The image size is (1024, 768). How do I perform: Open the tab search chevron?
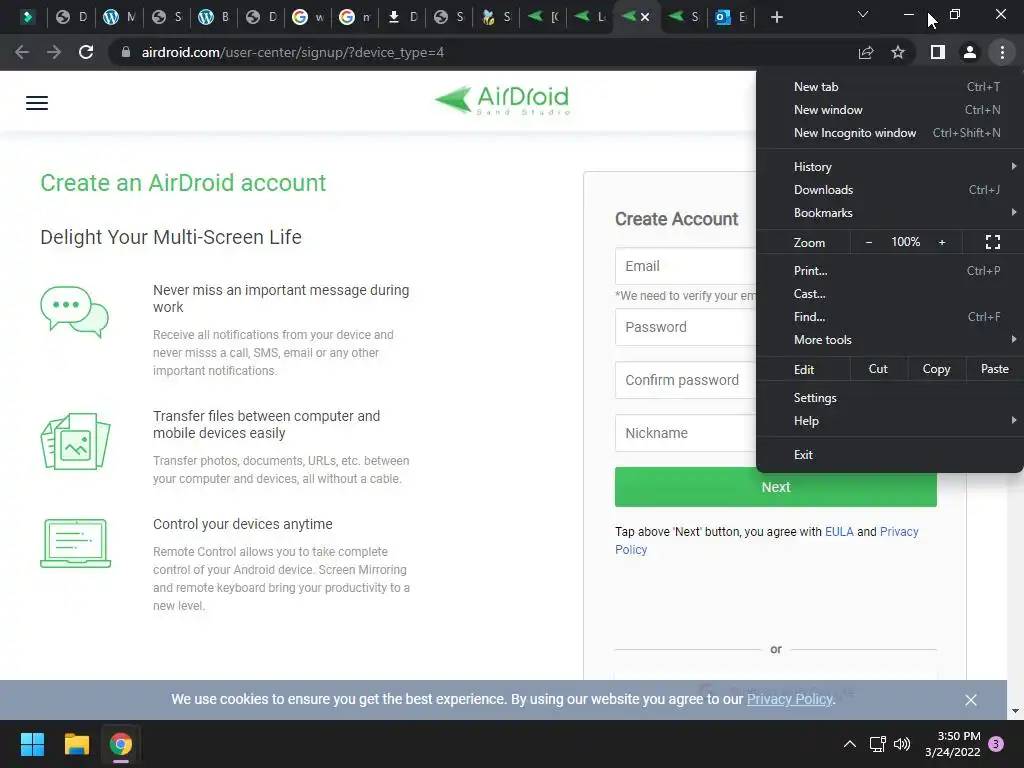pos(863,14)
